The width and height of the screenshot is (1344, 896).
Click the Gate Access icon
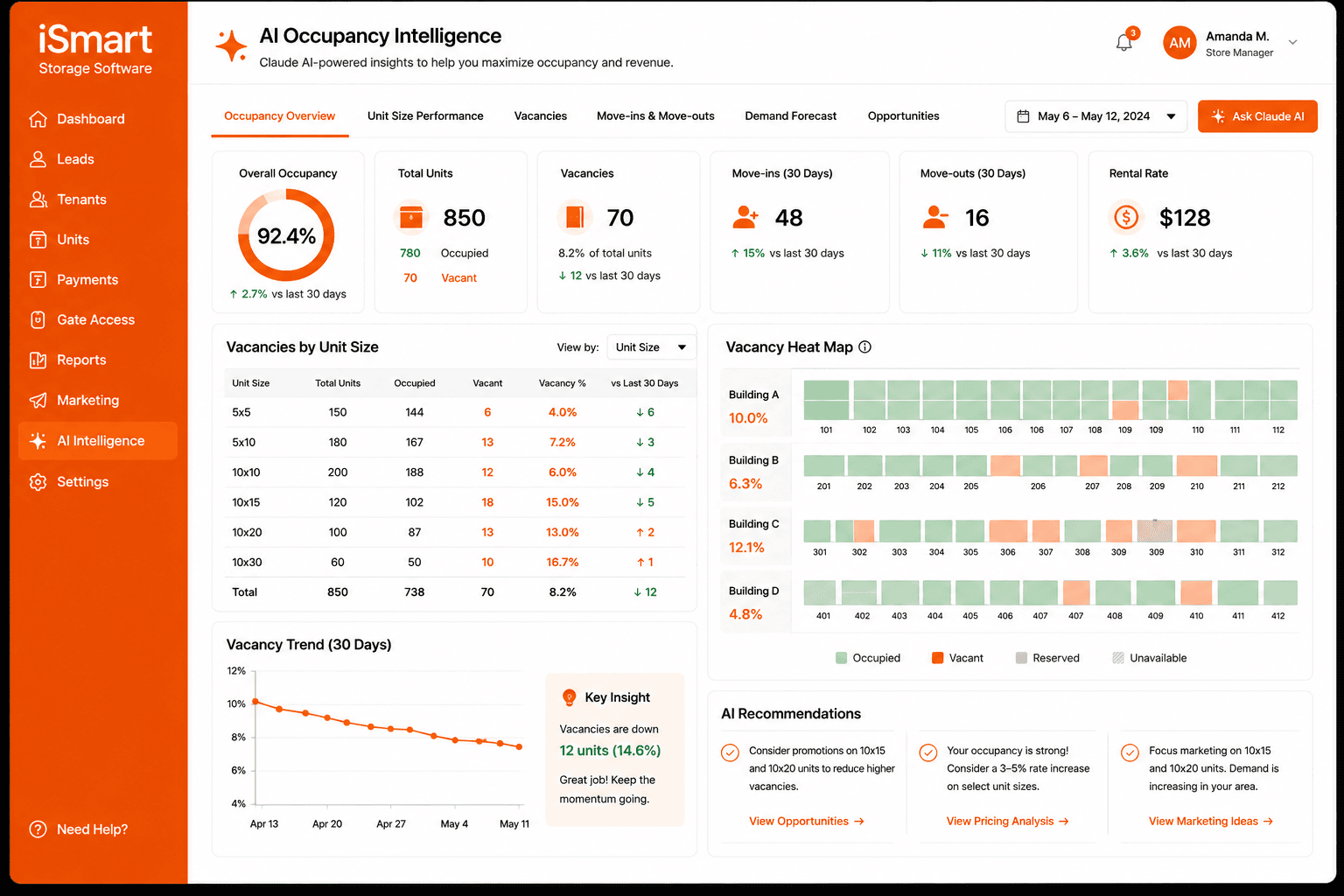(38, 320)
